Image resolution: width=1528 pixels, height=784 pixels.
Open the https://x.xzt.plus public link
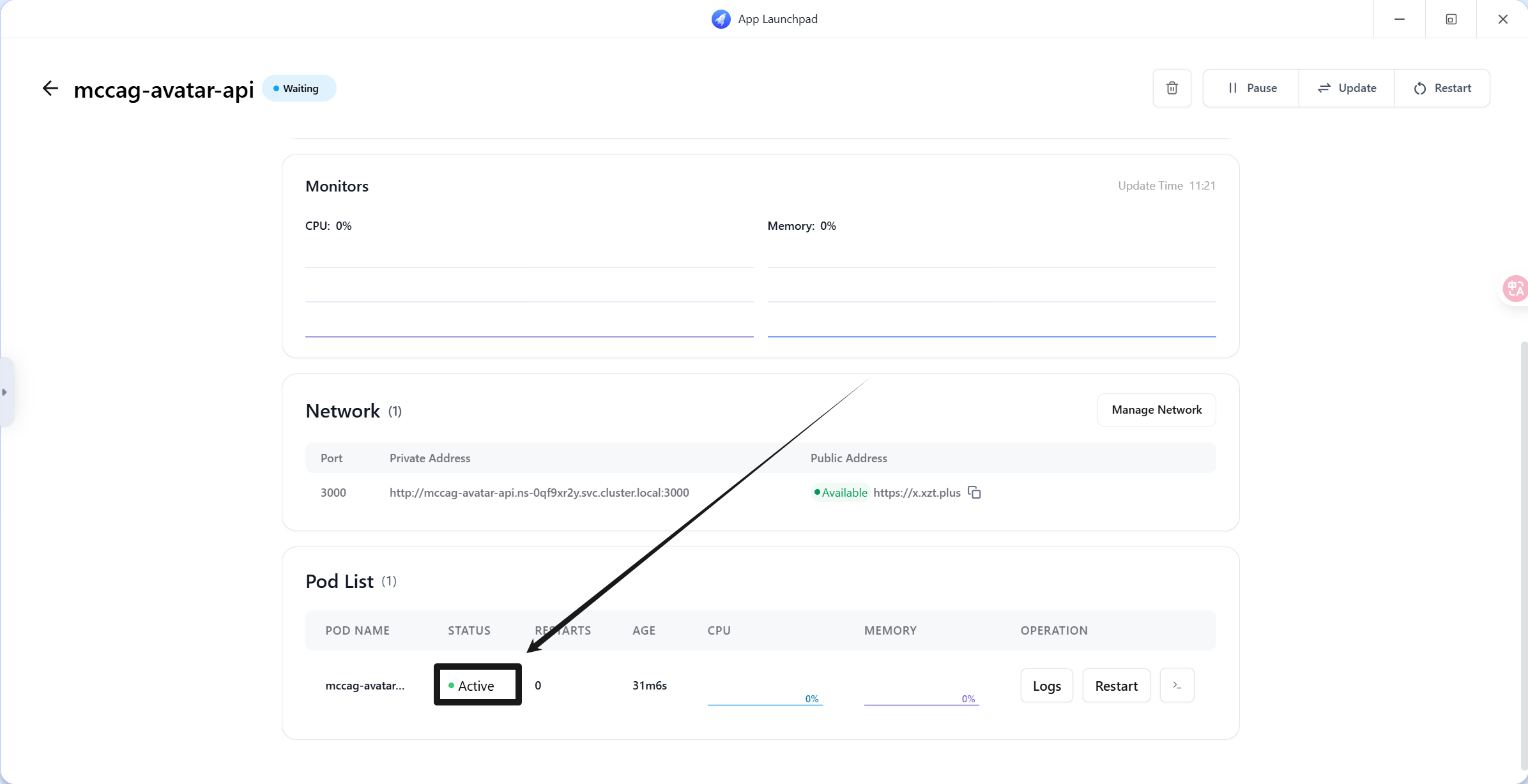pos(917,492)
